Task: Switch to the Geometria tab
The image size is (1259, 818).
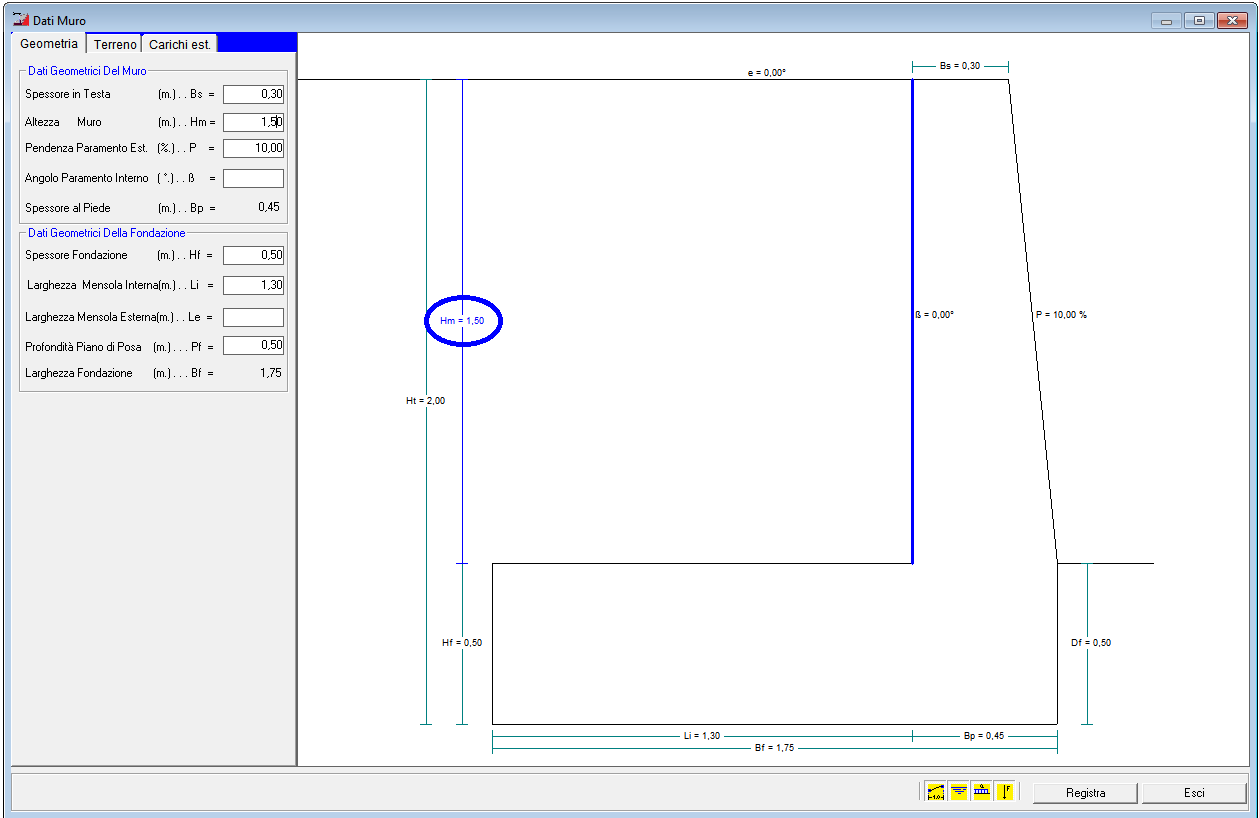Action: click(x=49, y=44)
